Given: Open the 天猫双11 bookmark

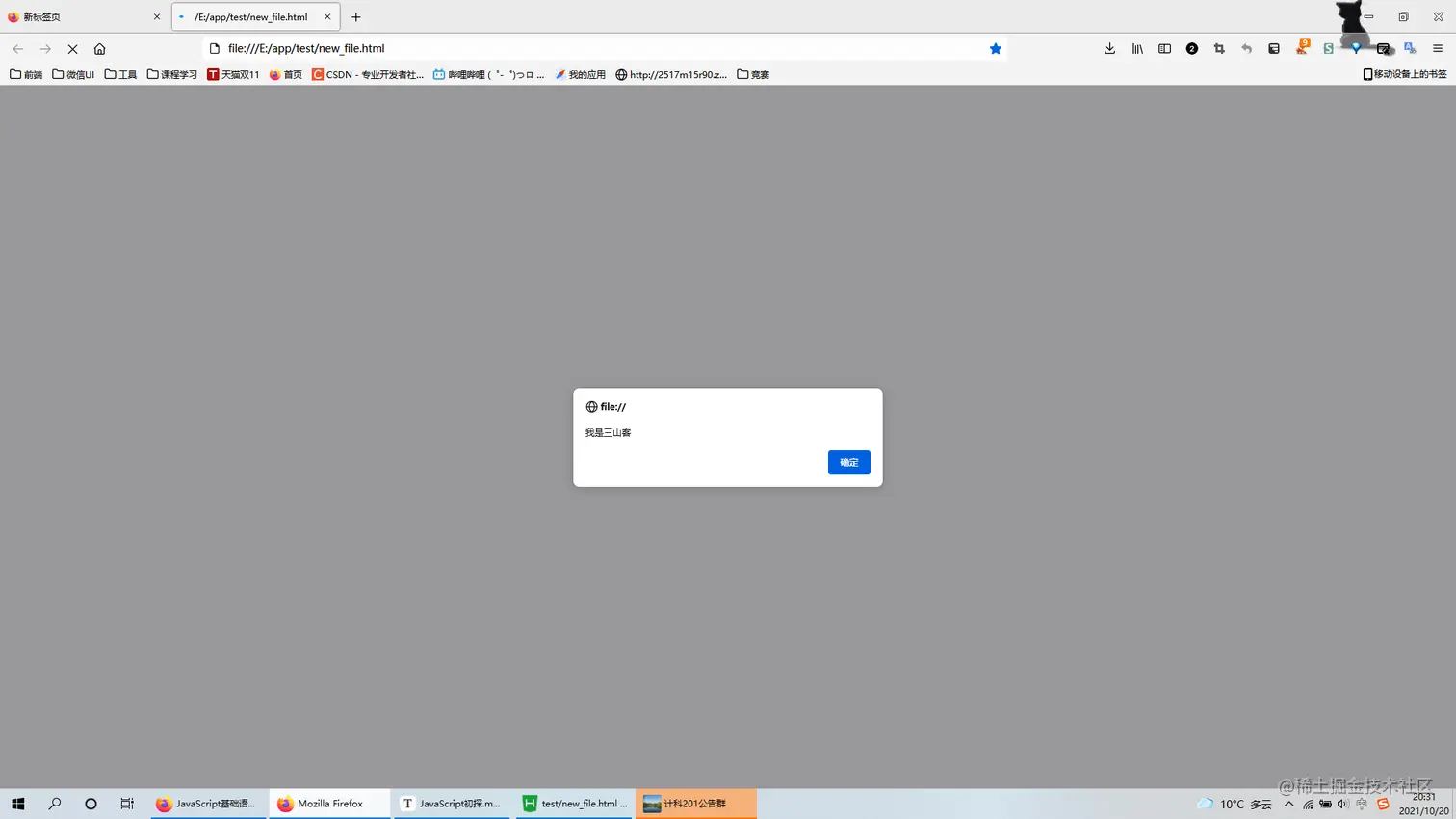Looking at the screenshot, I should [233, 74].
